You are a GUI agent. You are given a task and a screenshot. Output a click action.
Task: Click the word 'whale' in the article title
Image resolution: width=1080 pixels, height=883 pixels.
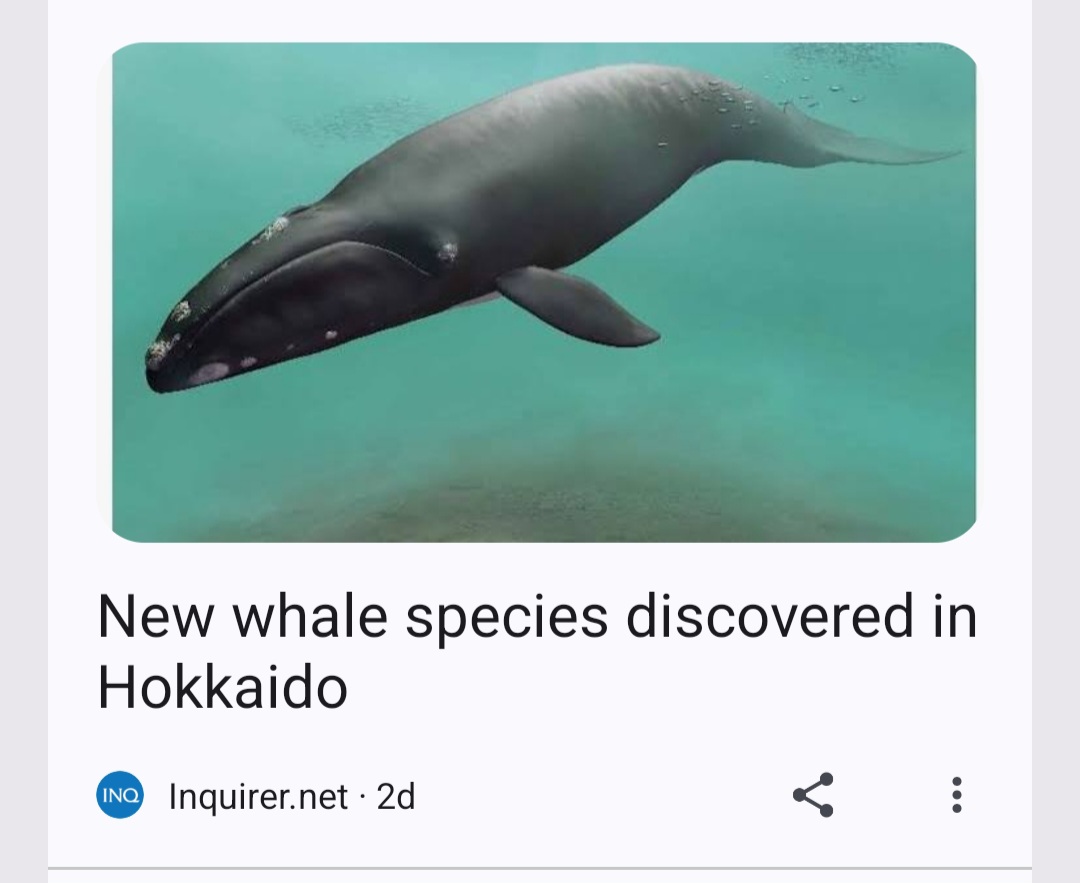[310, 616]
